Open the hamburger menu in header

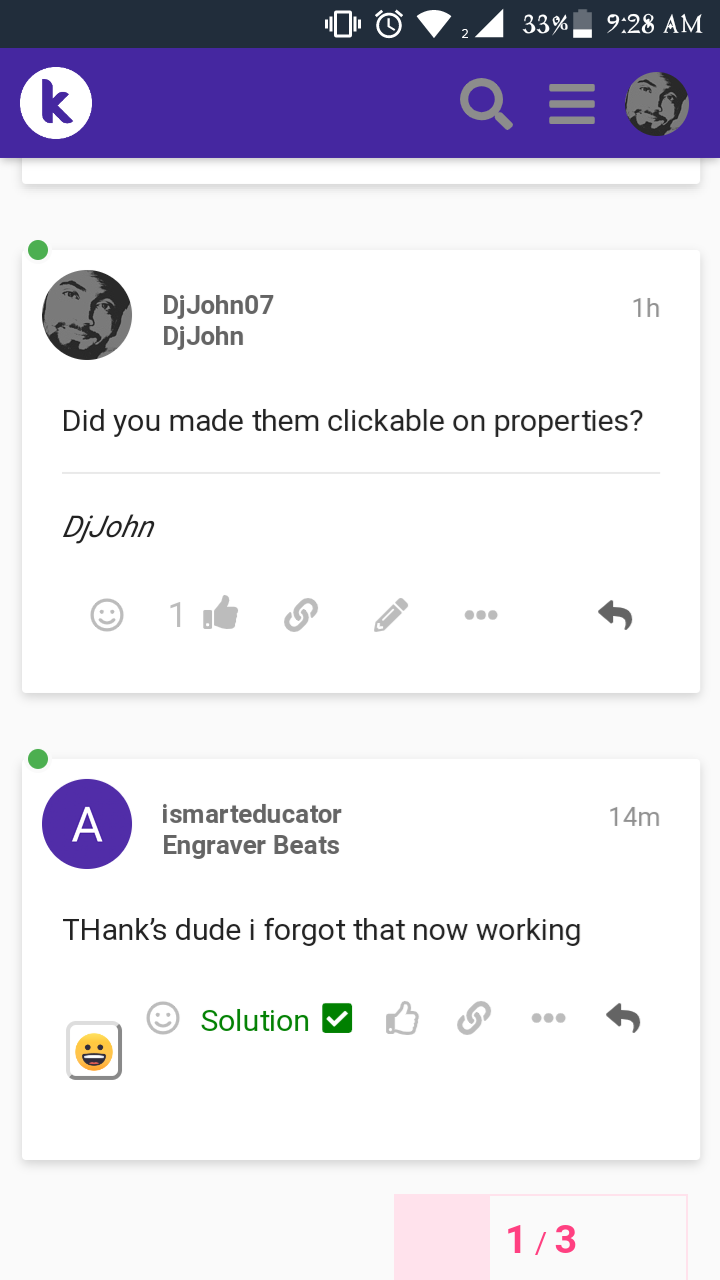click(x=572, y=104)
